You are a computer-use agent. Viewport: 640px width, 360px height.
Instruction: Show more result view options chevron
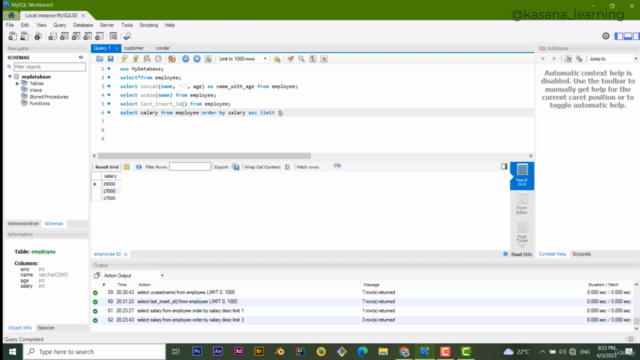pyautogui.click(x=522, y=245)
